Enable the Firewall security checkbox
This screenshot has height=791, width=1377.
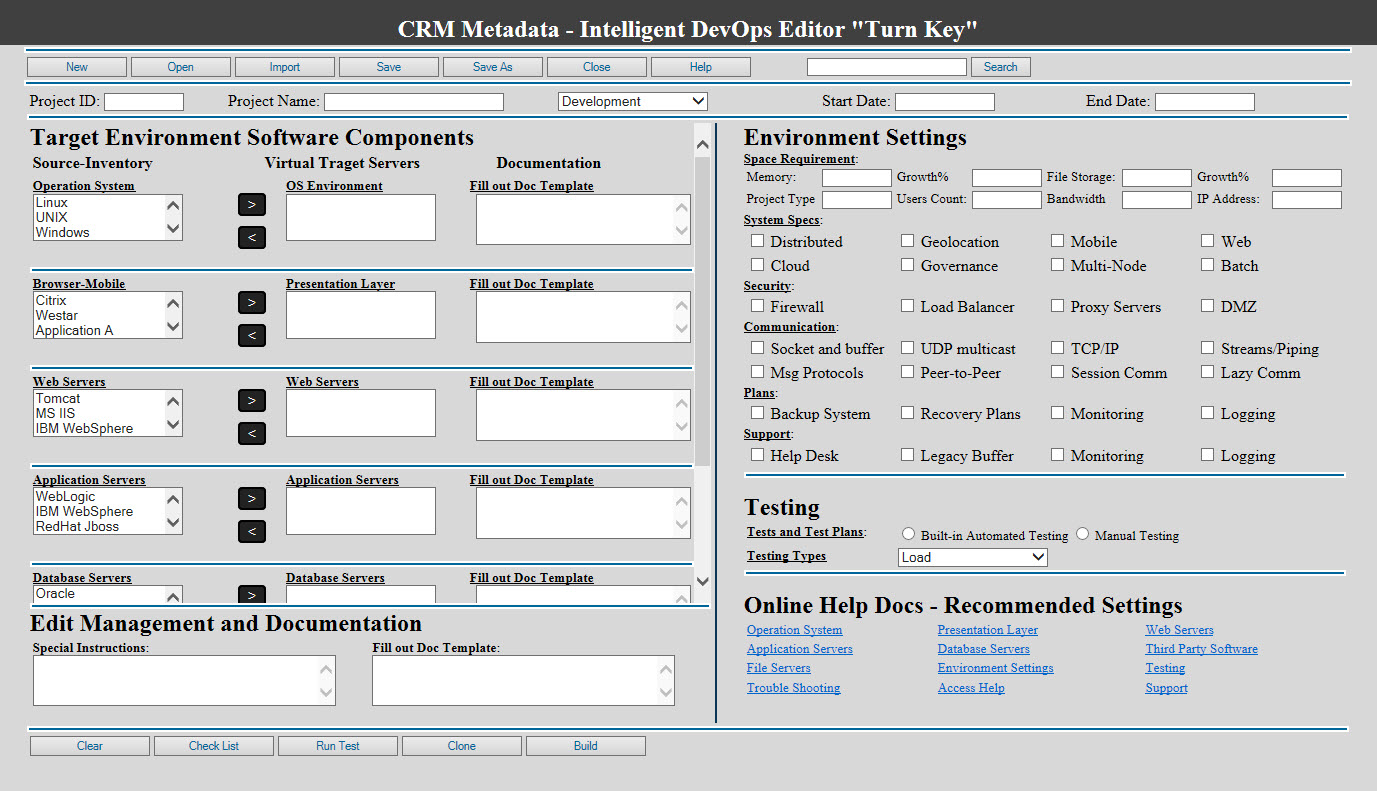[x=758, y=306]
